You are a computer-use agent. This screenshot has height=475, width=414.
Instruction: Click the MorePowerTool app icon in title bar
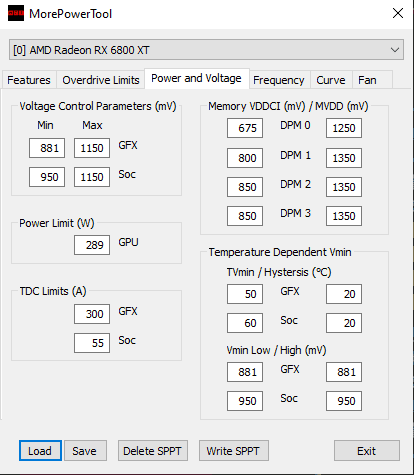tap(16, 13)
